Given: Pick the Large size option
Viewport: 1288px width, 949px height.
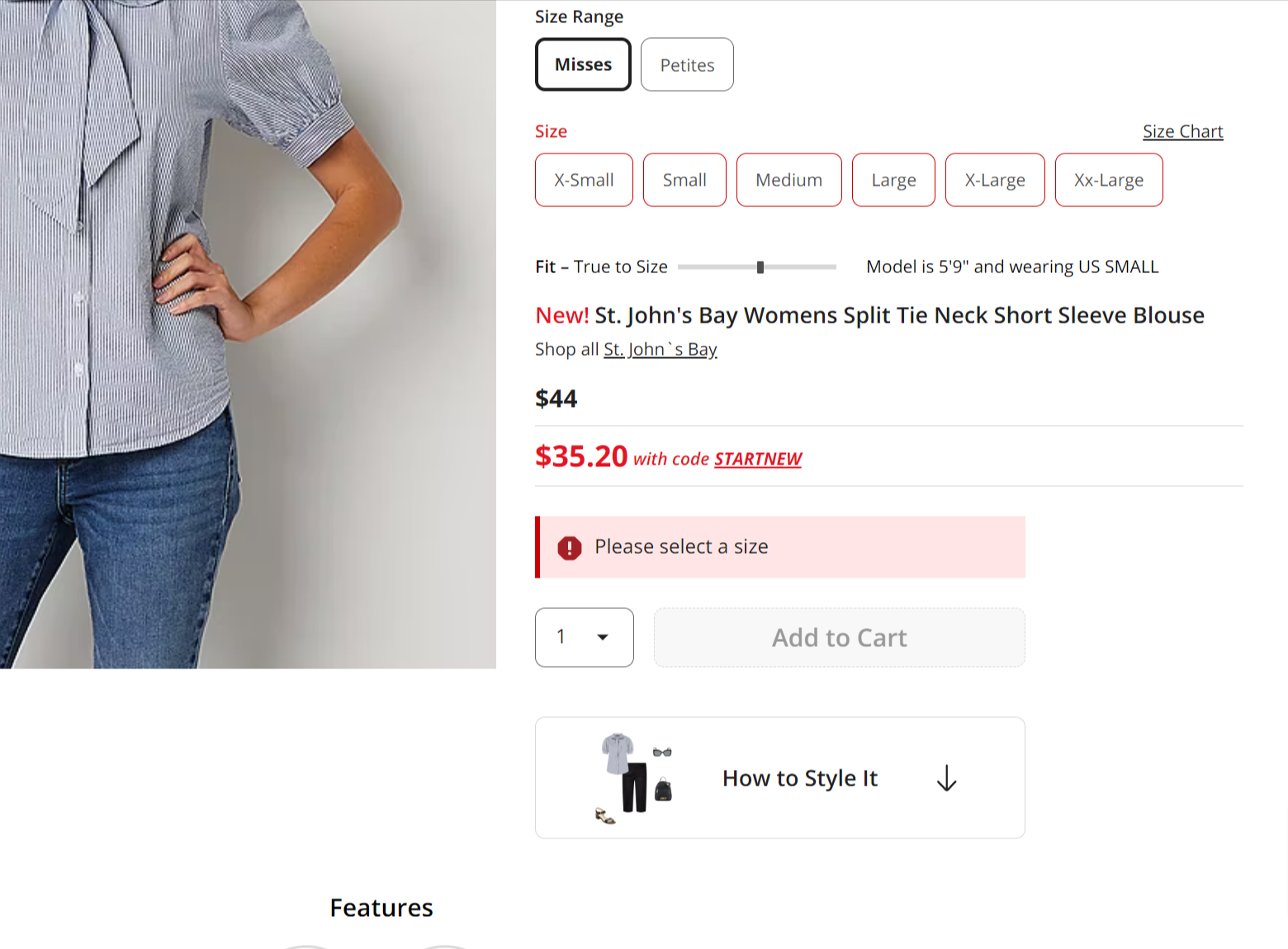Looking at the screenshot, I should pyautogui.click(x=893, y=180).
